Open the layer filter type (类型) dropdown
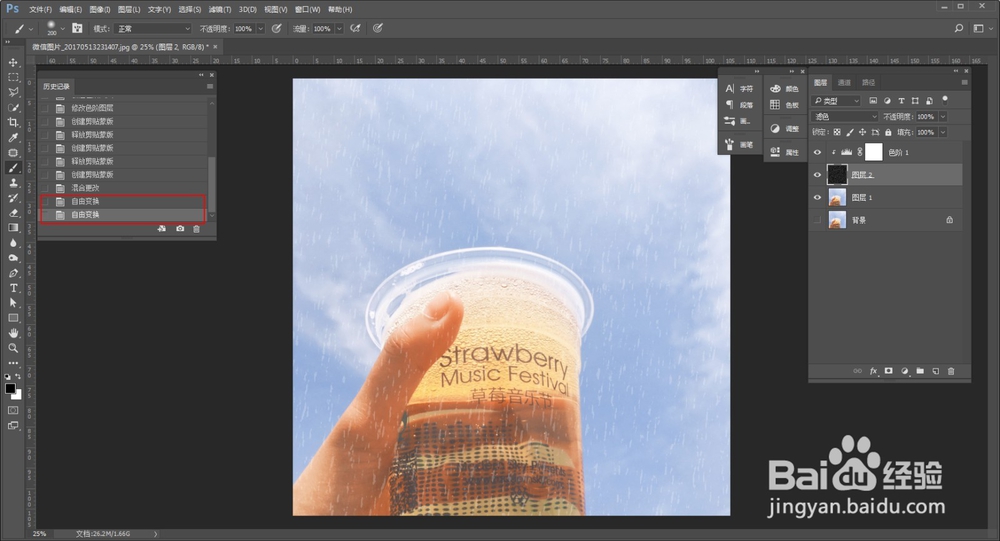The width and height of the screenshot is (1000, 541). tap(836, 101)
